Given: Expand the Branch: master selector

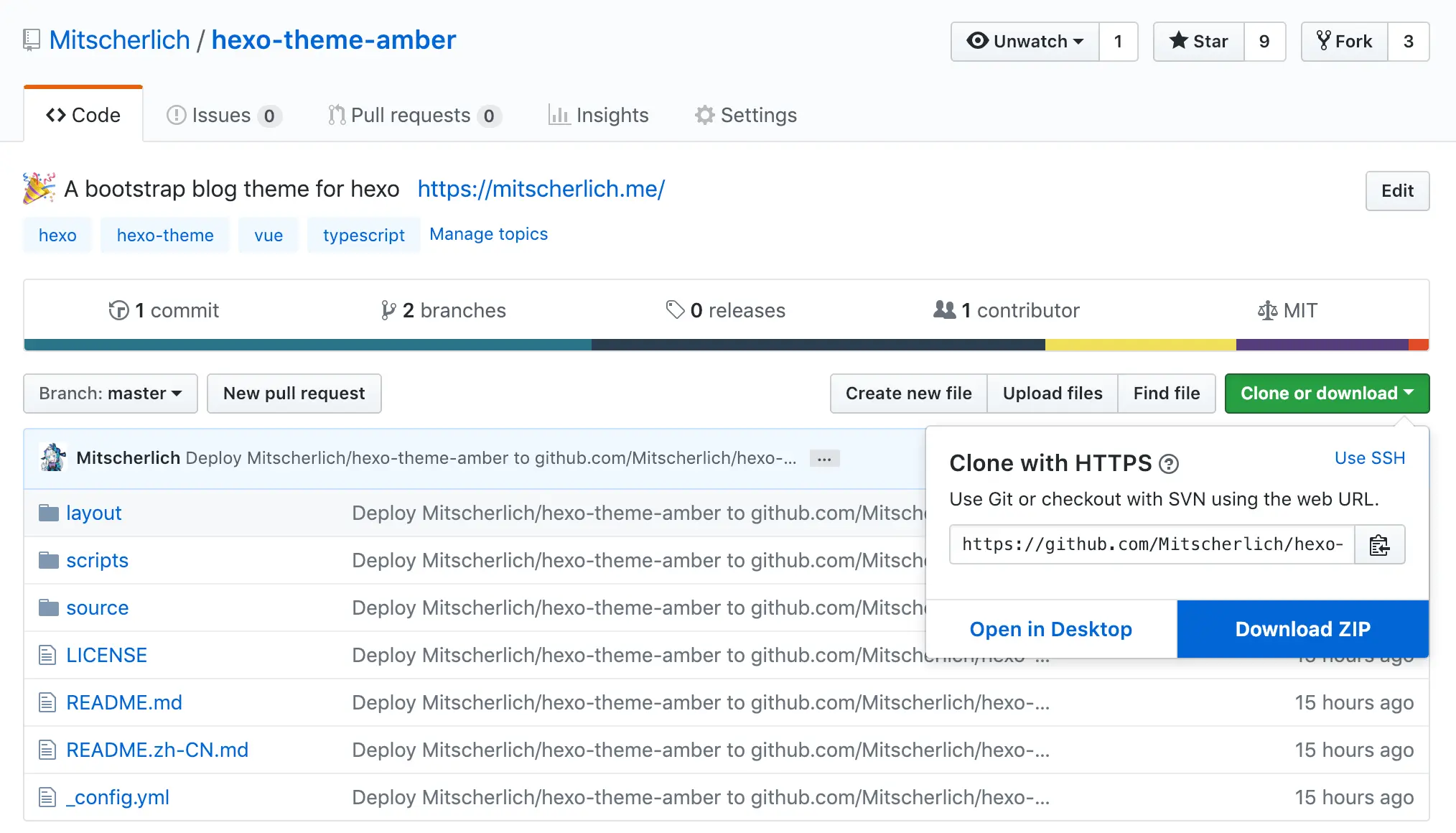Looking at the screenshot, I should 111,394.
